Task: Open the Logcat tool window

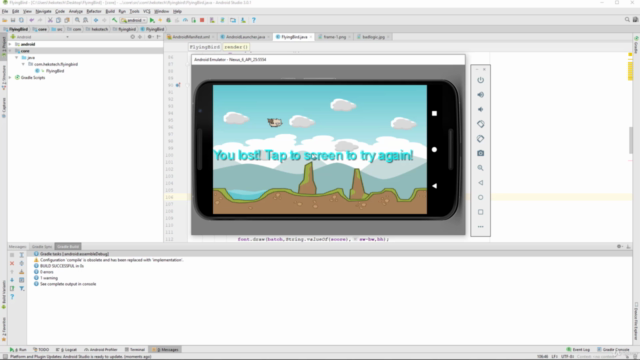Action: tap(66, 350)
